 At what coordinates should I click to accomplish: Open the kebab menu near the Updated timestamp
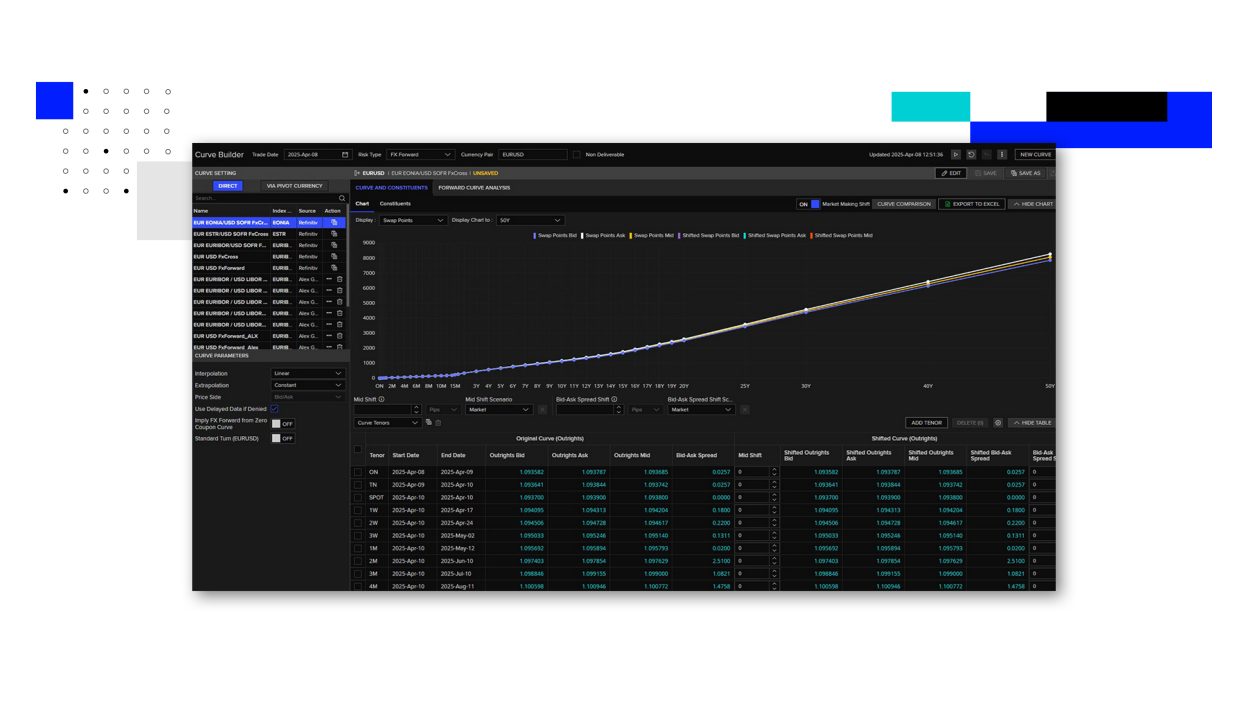pos(1002,155)
